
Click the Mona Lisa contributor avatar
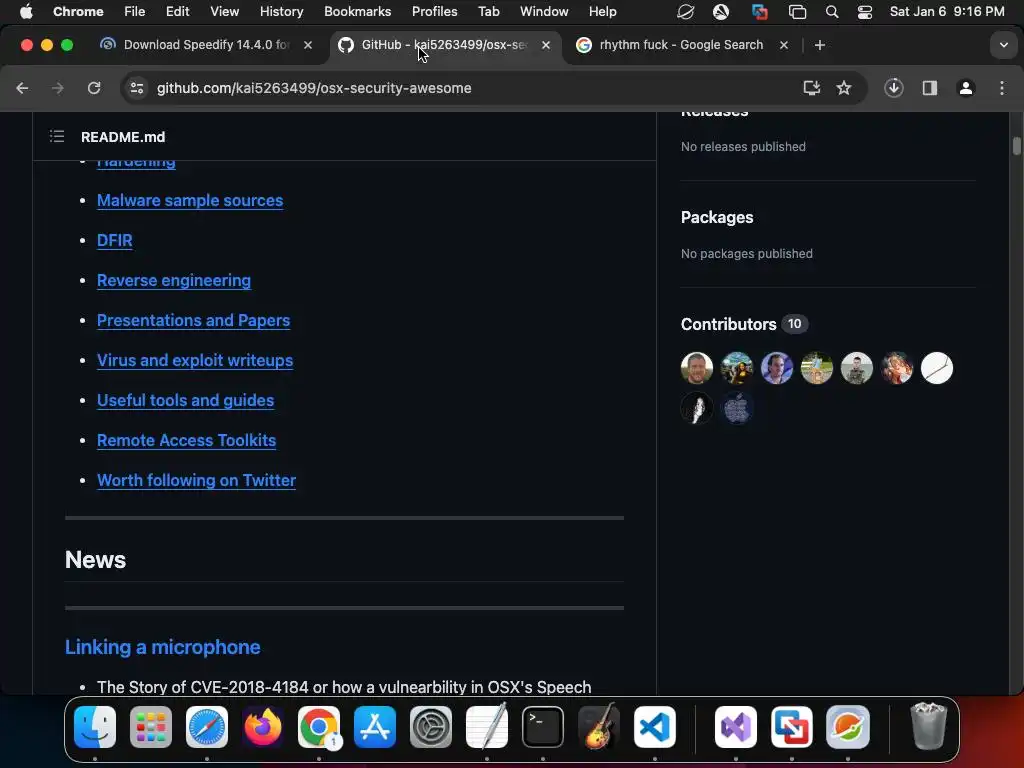tap(737, 368)
